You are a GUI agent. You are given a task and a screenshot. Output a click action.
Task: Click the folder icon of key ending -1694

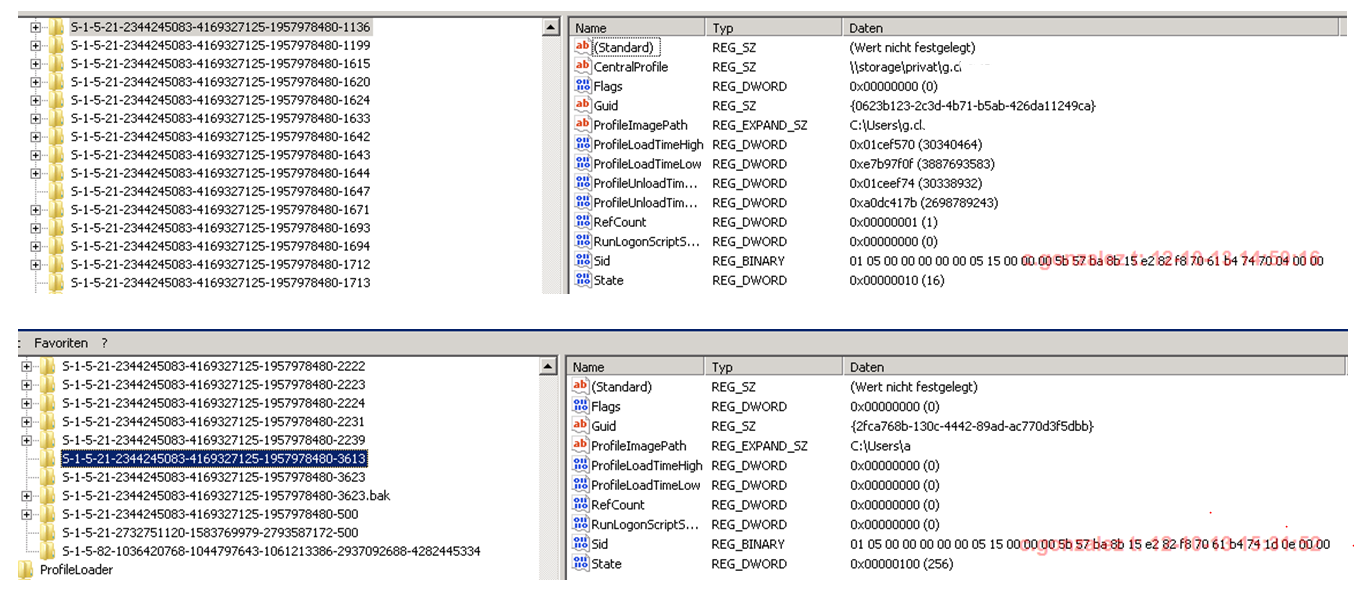tap(56, 246)
